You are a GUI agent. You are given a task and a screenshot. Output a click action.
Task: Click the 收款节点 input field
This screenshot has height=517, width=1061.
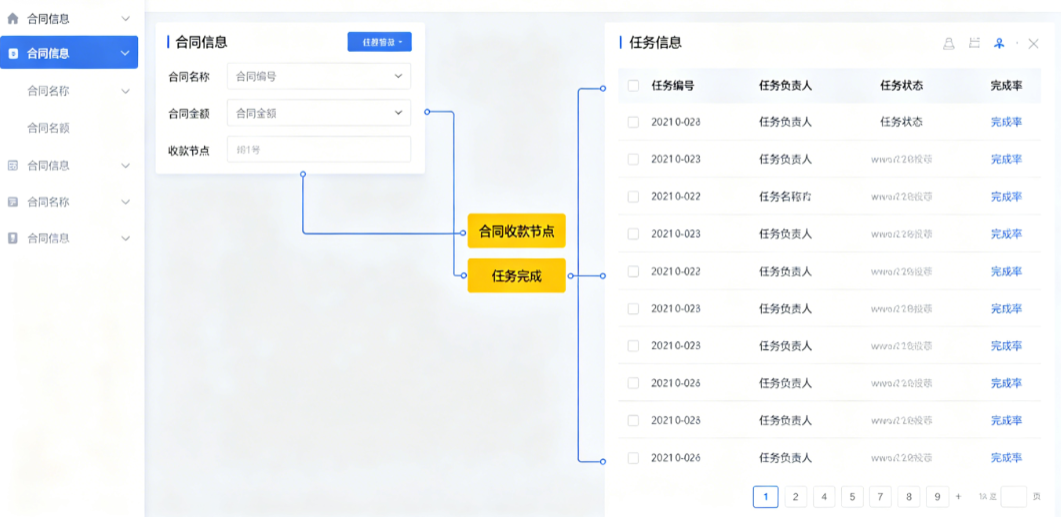(319, 150)
